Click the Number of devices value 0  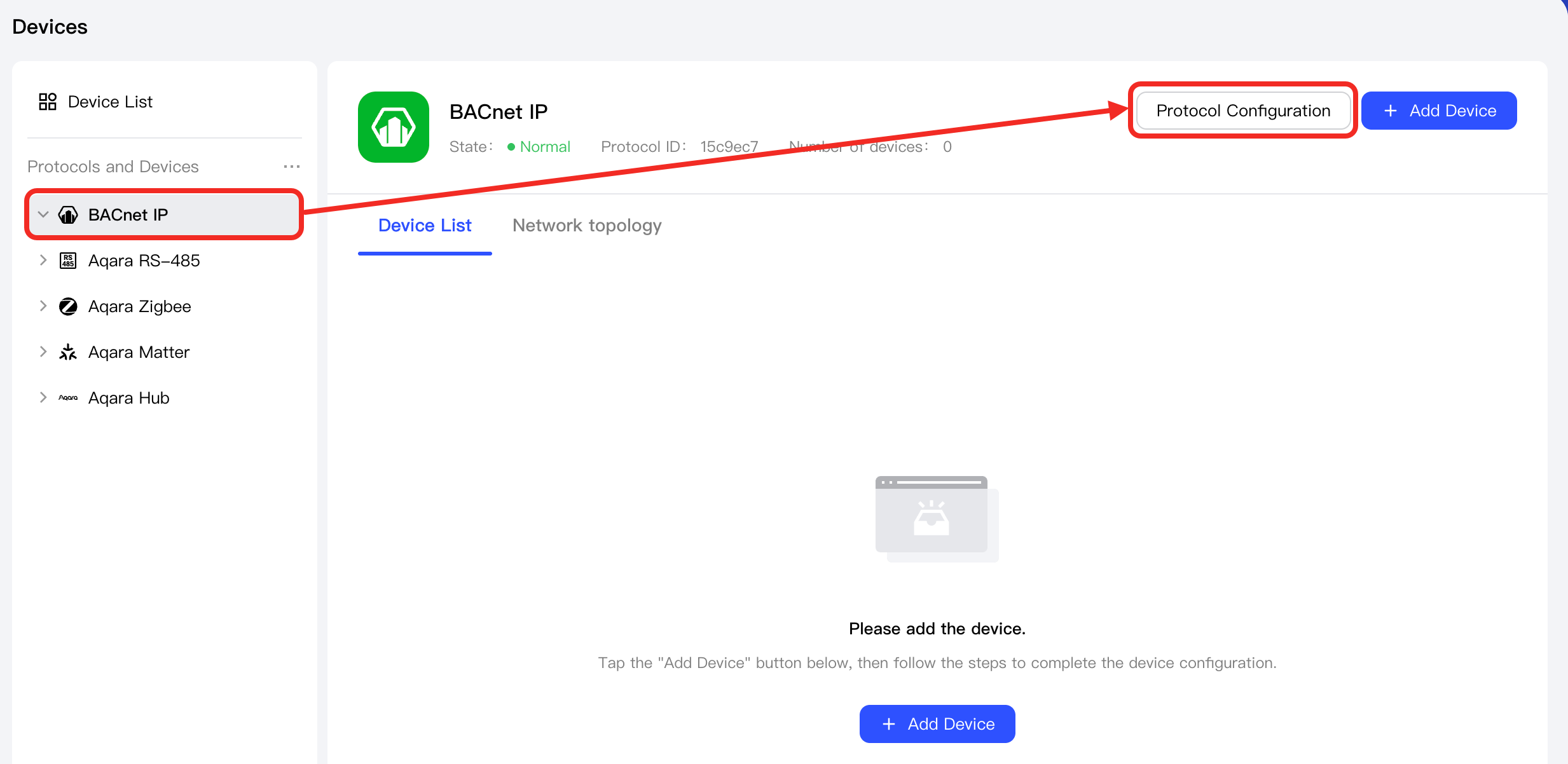coord(947,147)
